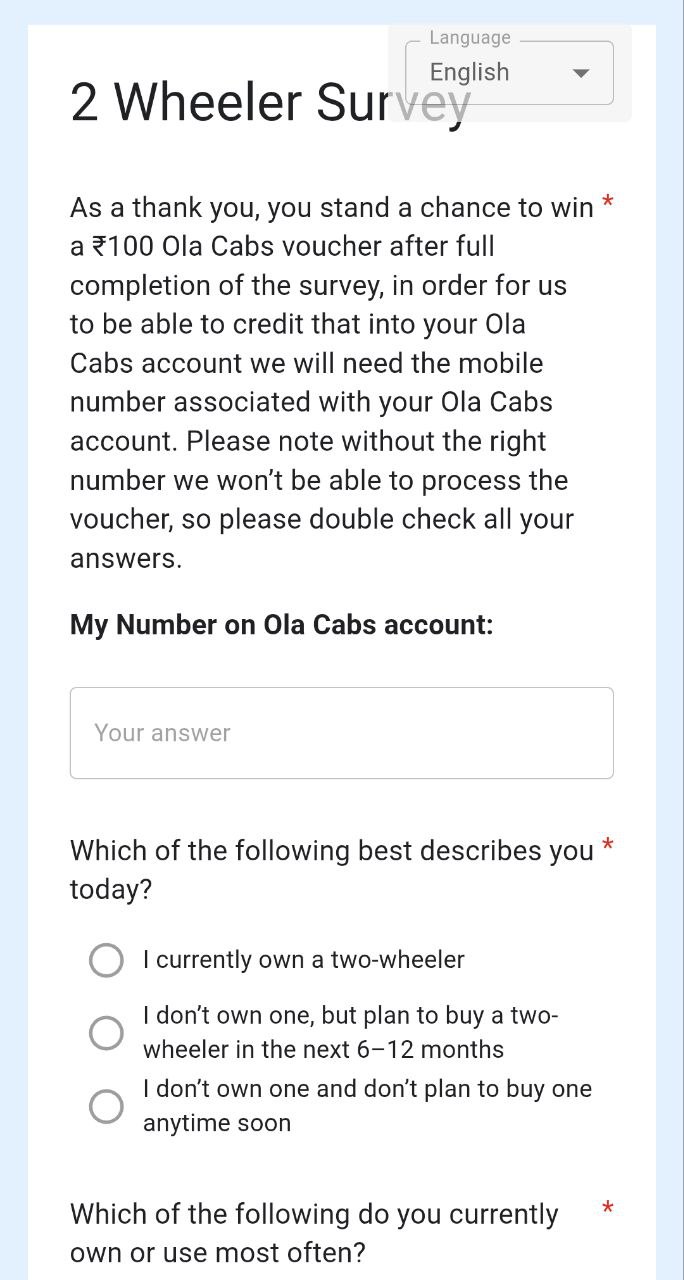This screenshot has width=684, height=1280.
Task: Click red asterisk beside "best describes you today" question
Action: point(608,849)
